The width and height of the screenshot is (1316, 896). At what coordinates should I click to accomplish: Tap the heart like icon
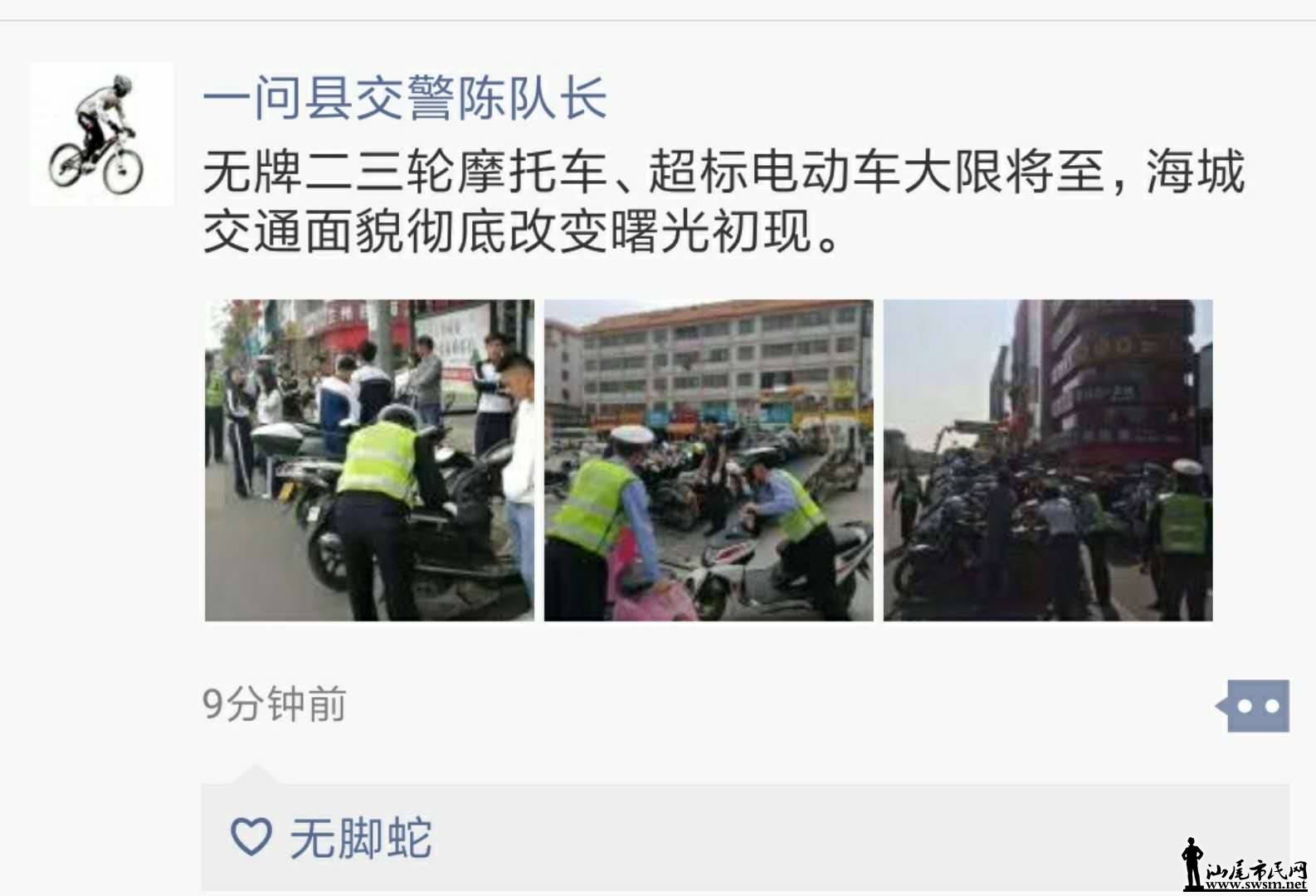251,836
